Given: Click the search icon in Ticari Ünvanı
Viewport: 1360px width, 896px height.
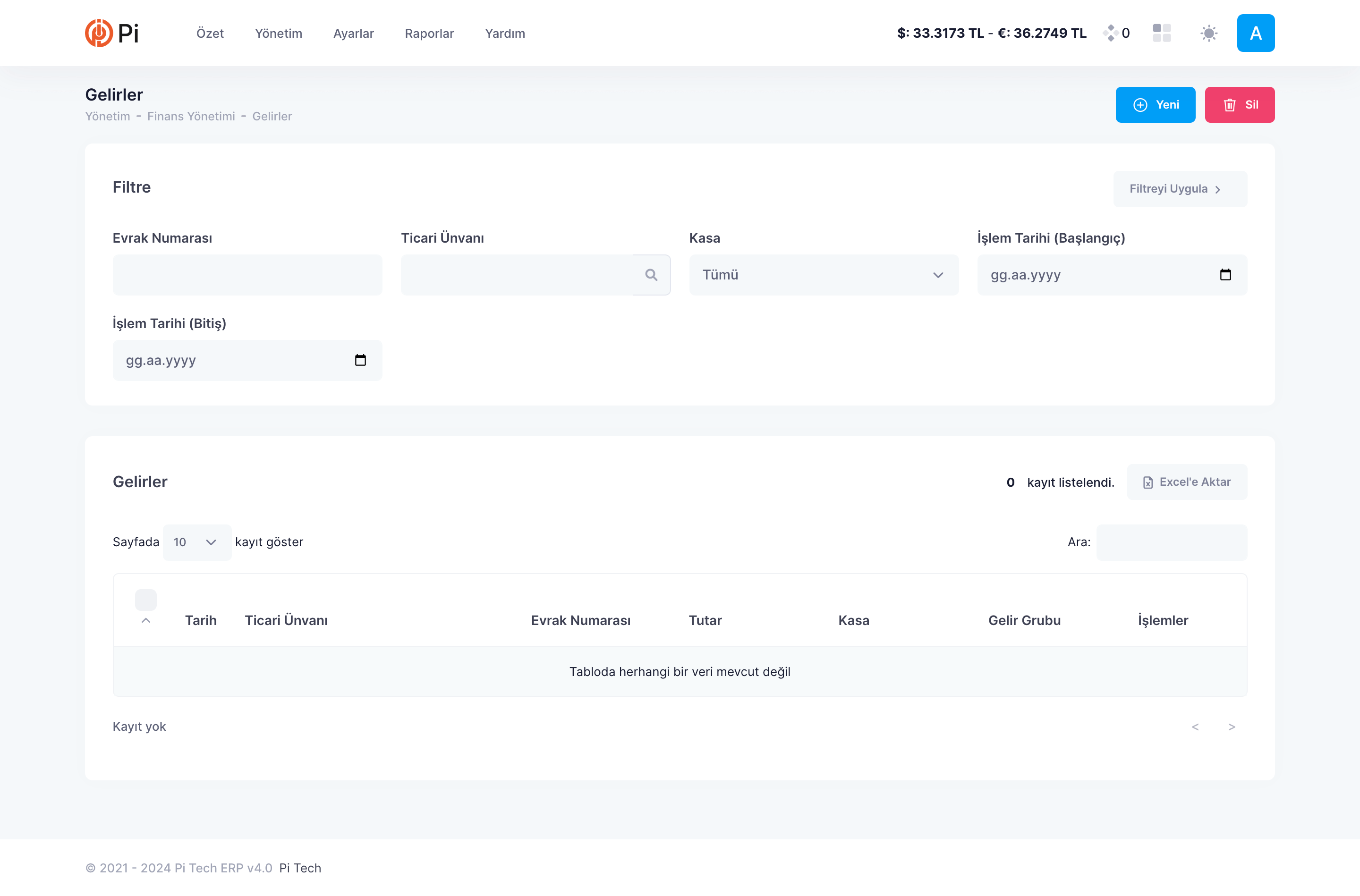Looking at the screenshot, I should pyautogui.click(x=651, y=275).
